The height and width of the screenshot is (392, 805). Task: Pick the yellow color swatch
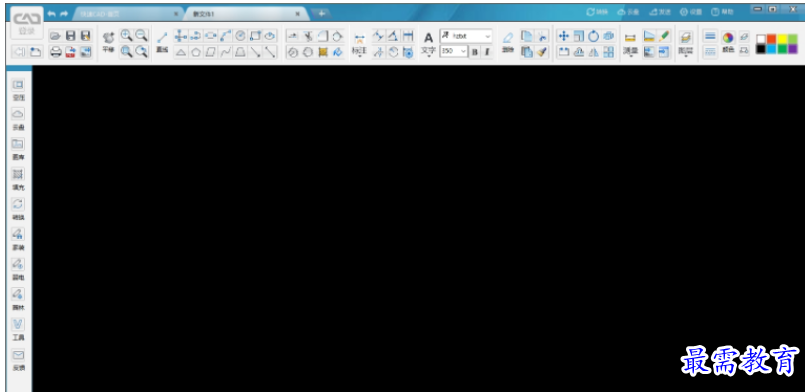[782, 38]
